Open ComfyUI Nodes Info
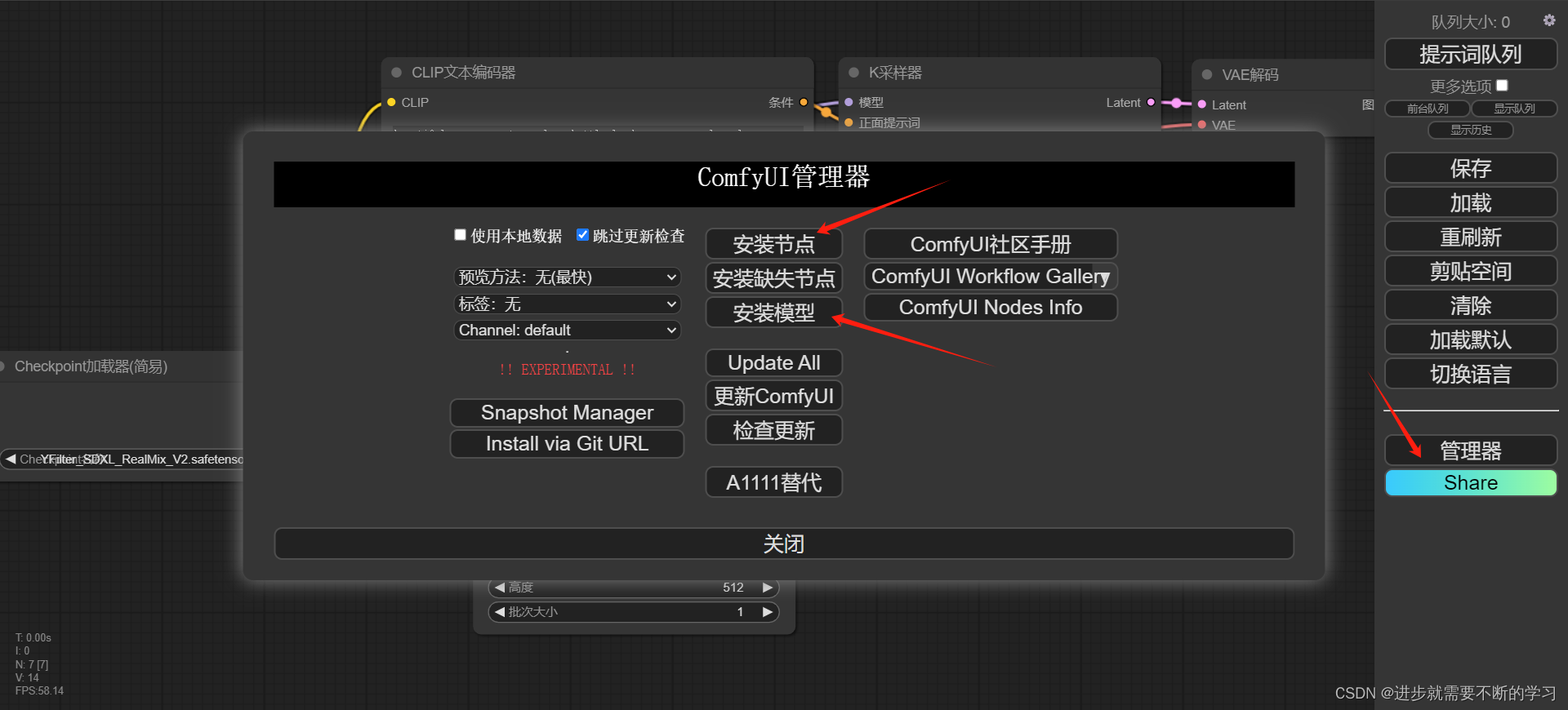Viewport: 1568px width, 710px height. [x=991, y=308]
